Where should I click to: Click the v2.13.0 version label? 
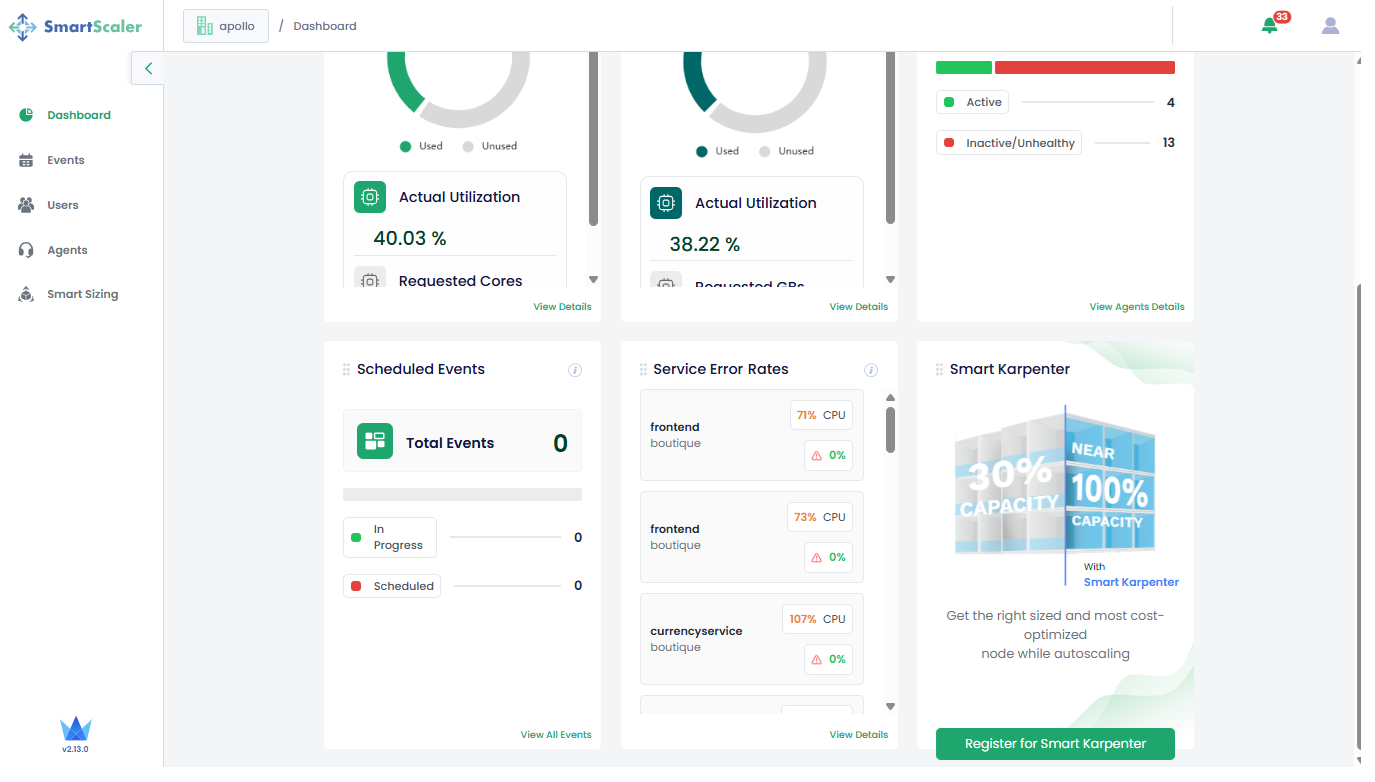(76, 749)
